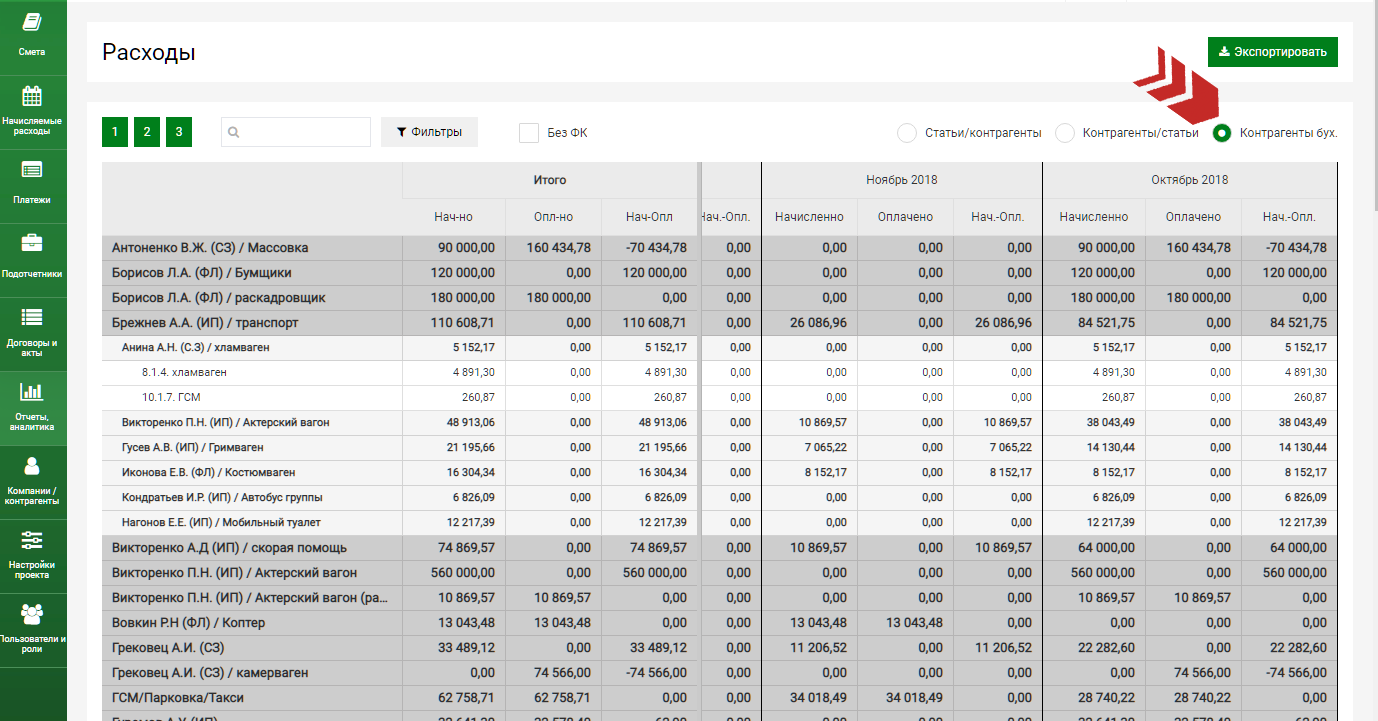Viewport: 1378px width, 721px height.
Task: Go to Платежи in sidebar
Action: [32, 170]
